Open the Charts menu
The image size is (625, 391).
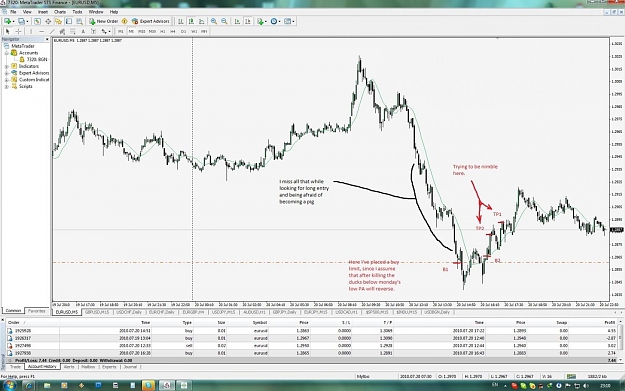coord(60,12)
